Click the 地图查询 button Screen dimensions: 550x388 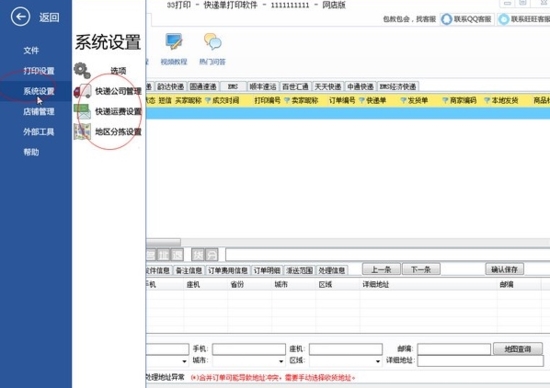(518, 349)
